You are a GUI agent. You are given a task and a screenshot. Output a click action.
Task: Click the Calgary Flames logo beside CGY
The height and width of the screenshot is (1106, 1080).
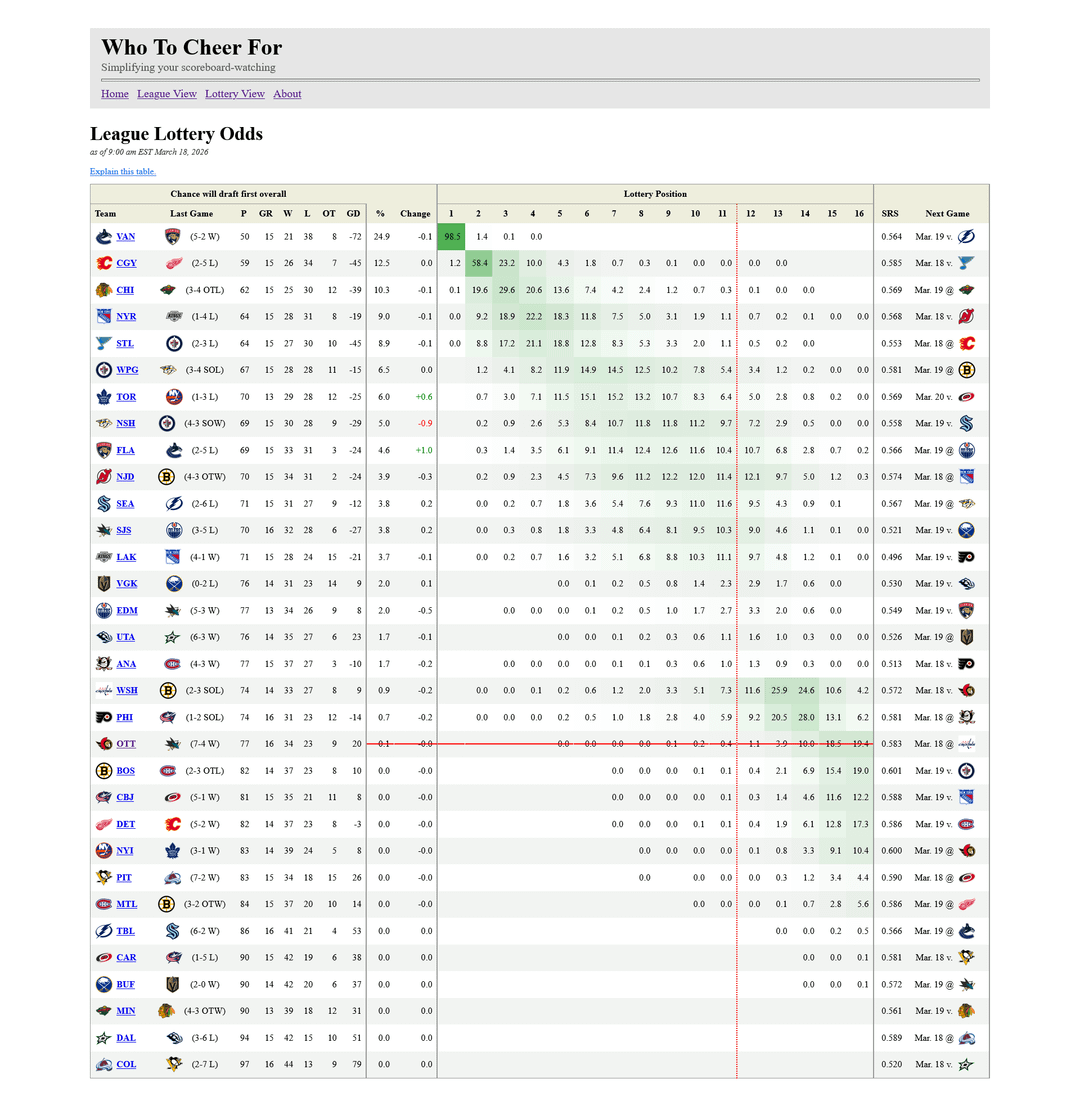tap(103, 264)
